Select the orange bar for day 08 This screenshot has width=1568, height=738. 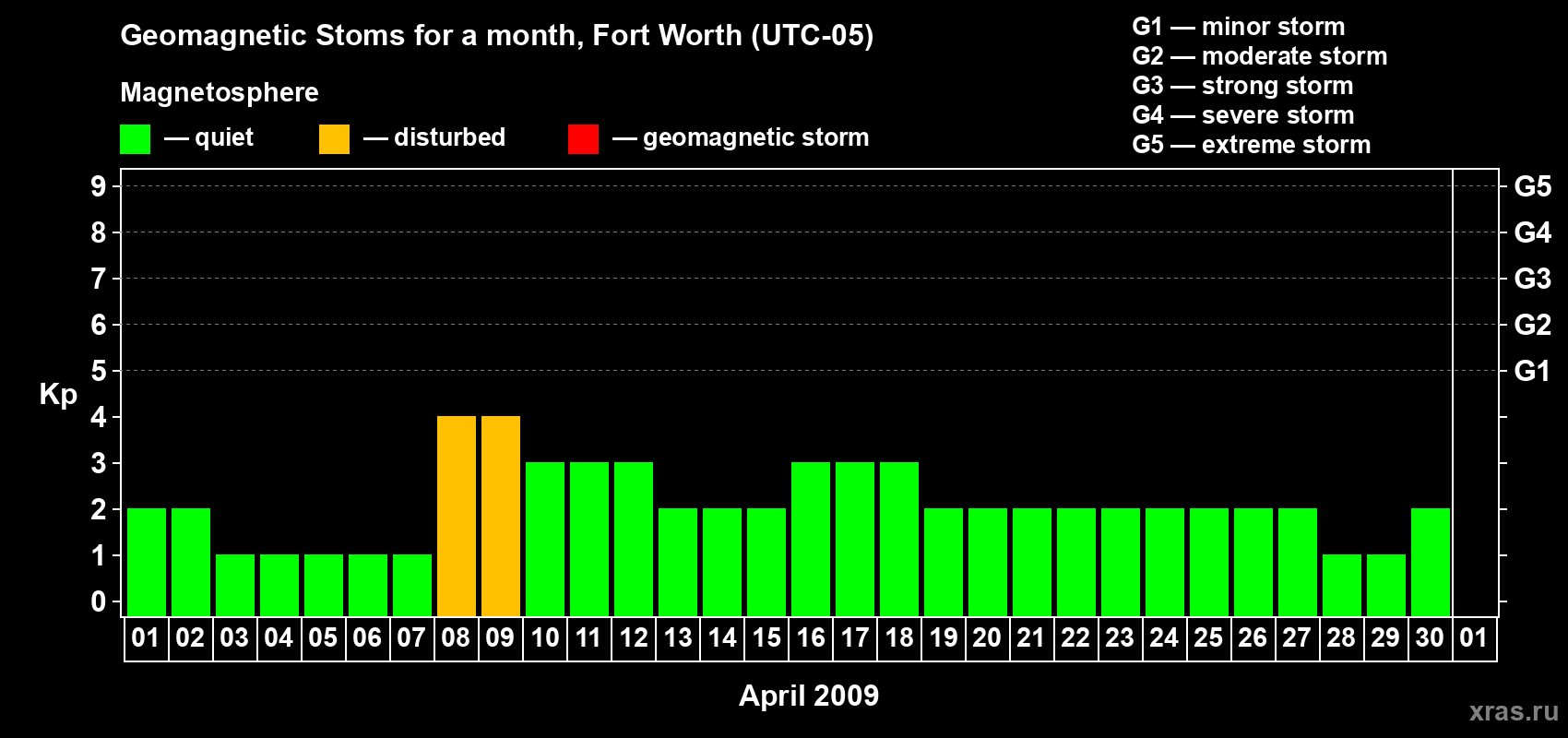(x=457, y=516)
